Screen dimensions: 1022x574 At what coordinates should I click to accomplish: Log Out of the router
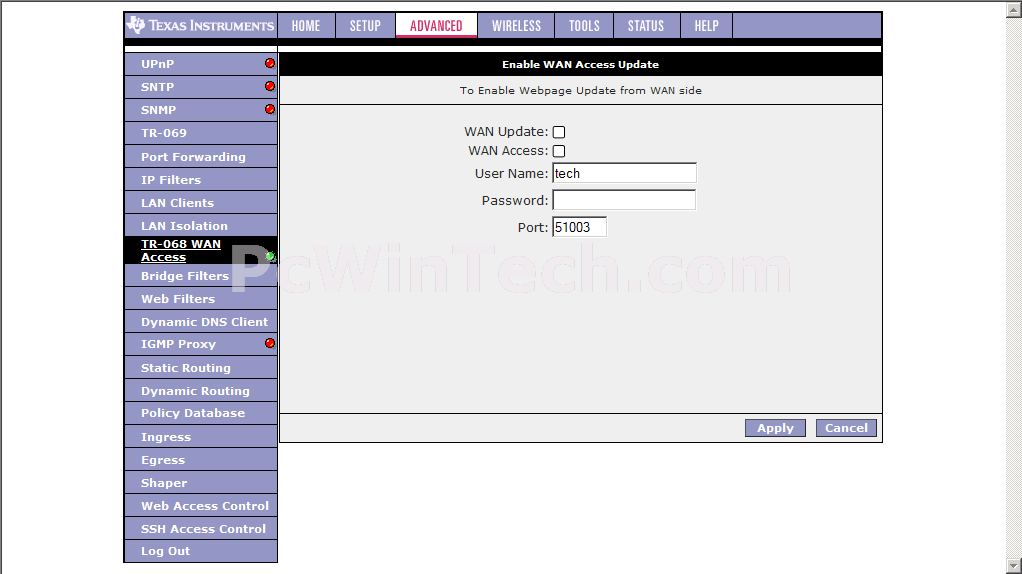pos(166,551)
